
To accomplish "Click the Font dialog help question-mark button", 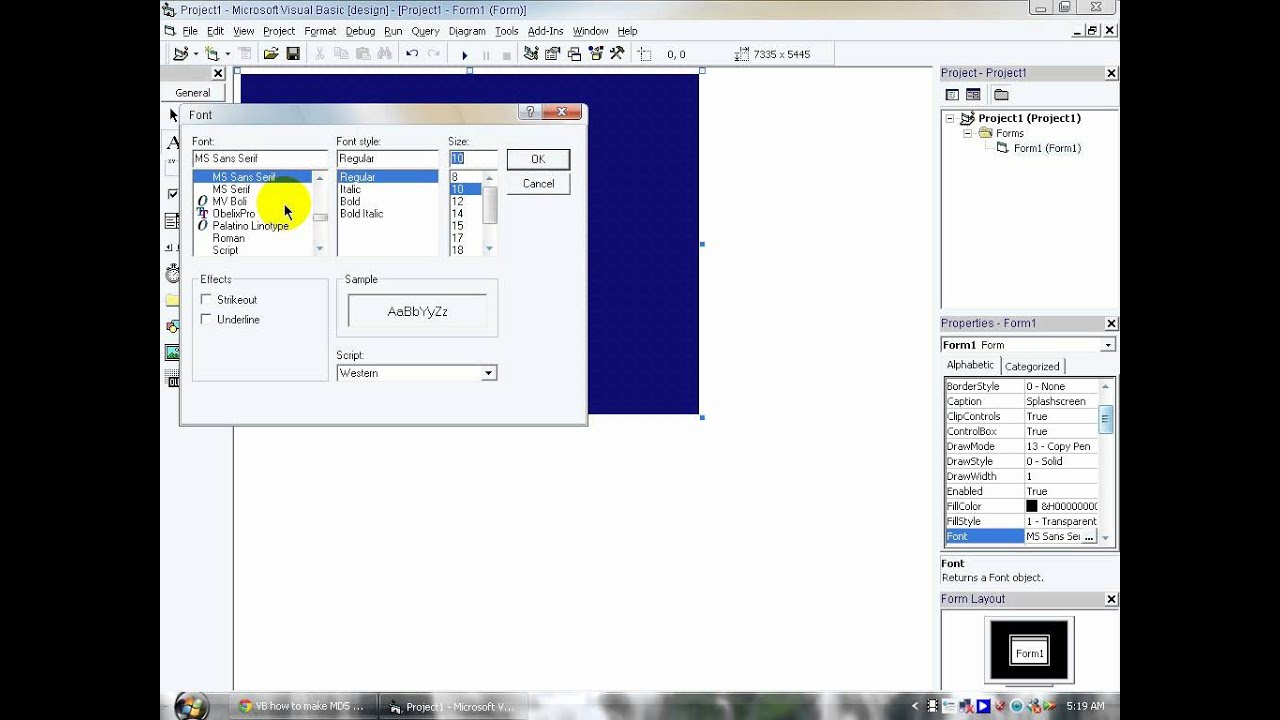I will (x=530, y=112).
